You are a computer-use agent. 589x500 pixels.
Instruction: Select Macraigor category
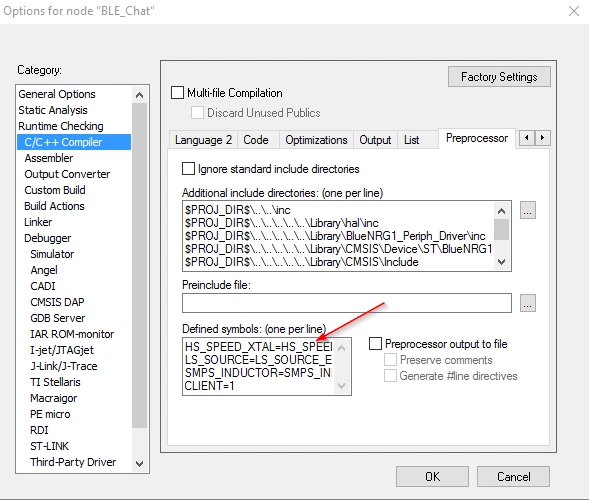[74, 398]
